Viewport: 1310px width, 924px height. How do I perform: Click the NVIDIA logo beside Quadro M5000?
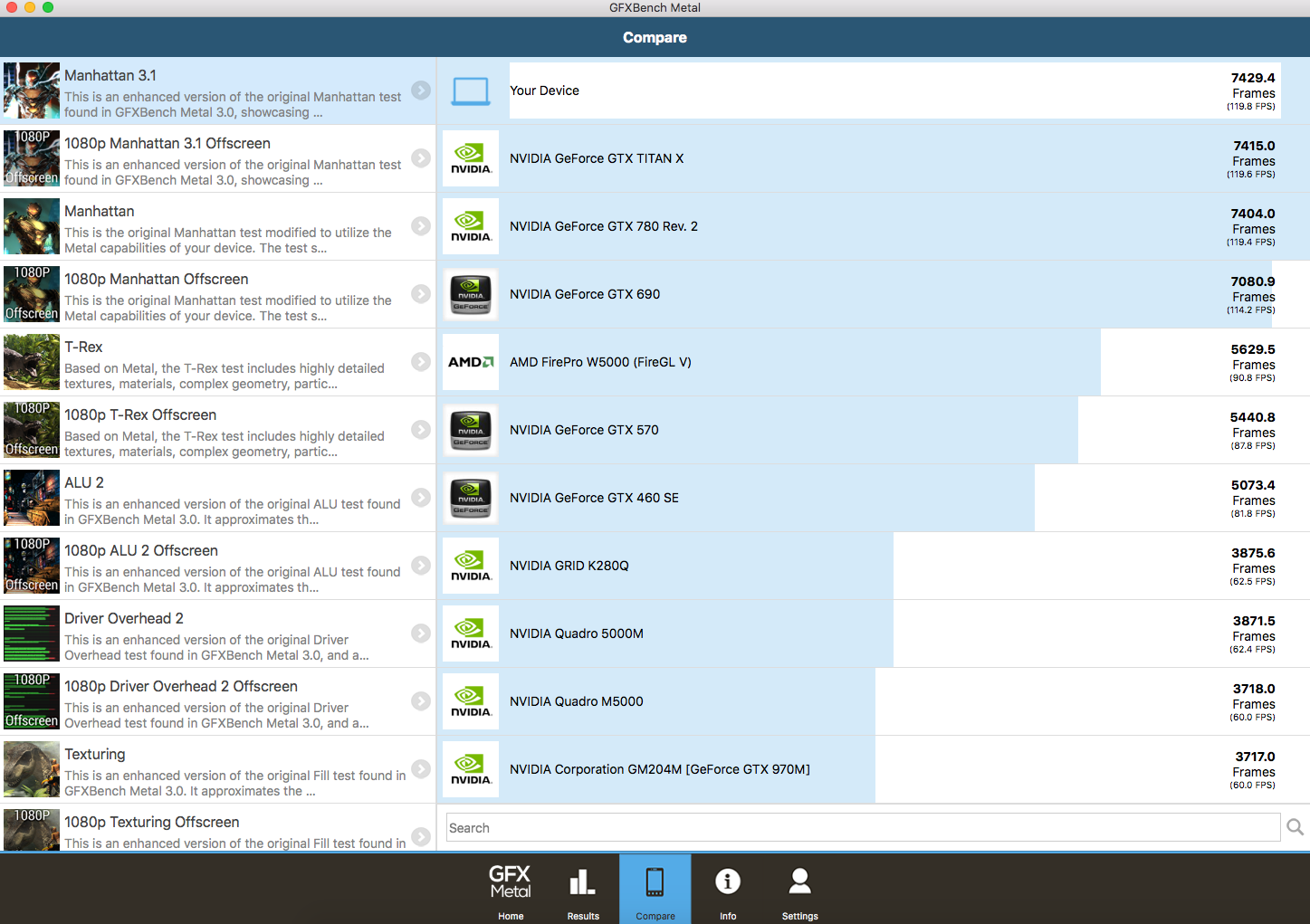point(470,701)
